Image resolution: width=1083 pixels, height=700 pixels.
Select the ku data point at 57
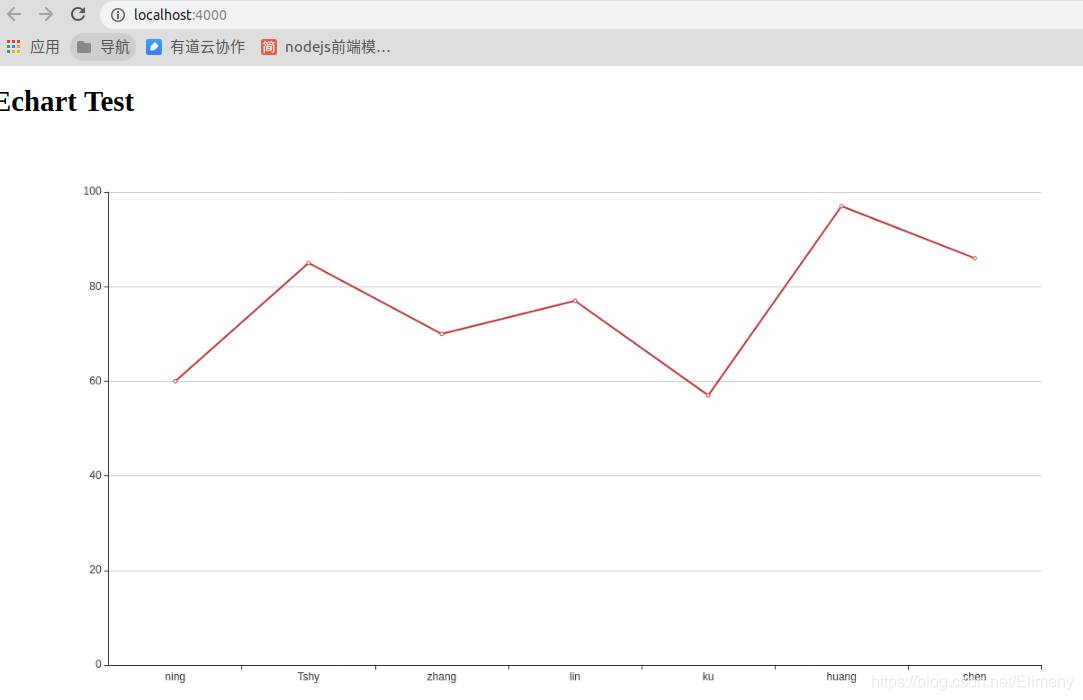point(708,395)
